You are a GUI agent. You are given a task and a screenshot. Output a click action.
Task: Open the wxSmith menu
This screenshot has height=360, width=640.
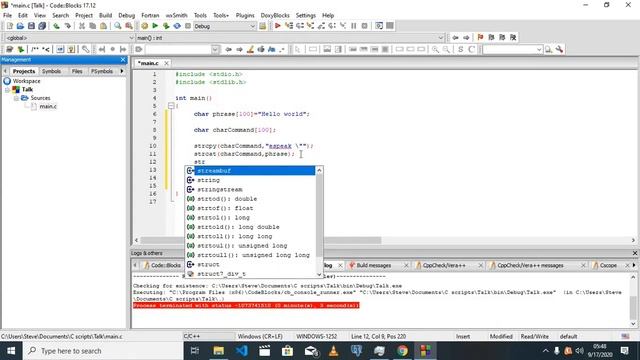click(x=176, y=16)
